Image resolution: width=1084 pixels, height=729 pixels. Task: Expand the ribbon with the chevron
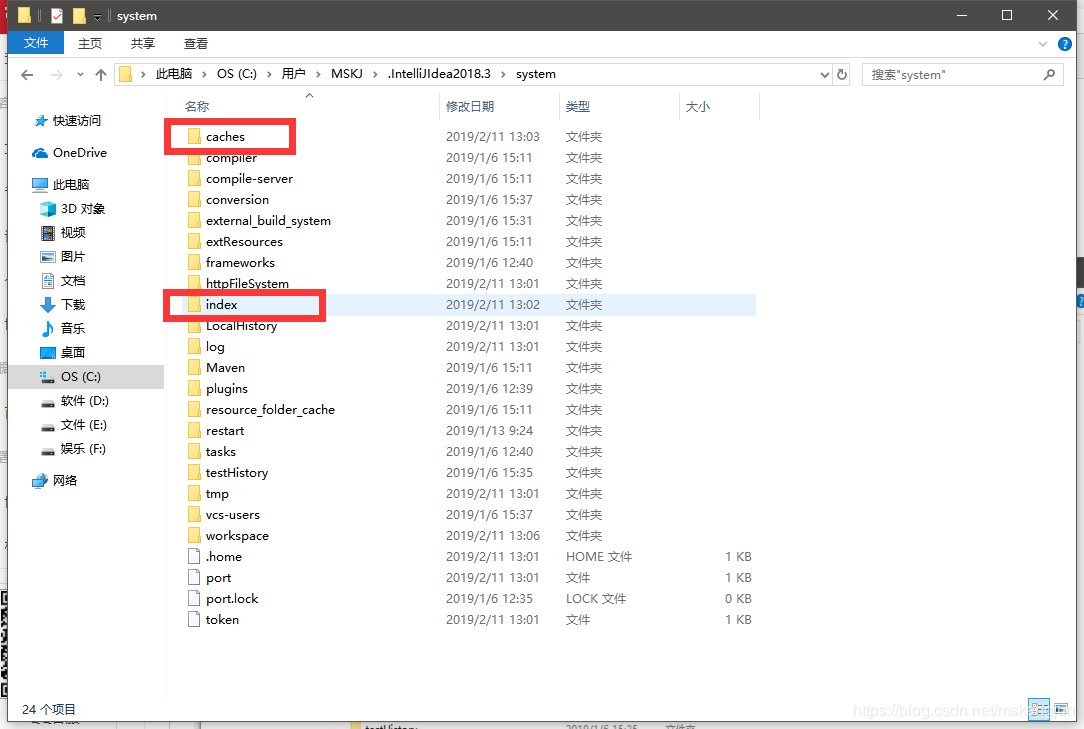pyautogui.click(x=1043, y=44)
